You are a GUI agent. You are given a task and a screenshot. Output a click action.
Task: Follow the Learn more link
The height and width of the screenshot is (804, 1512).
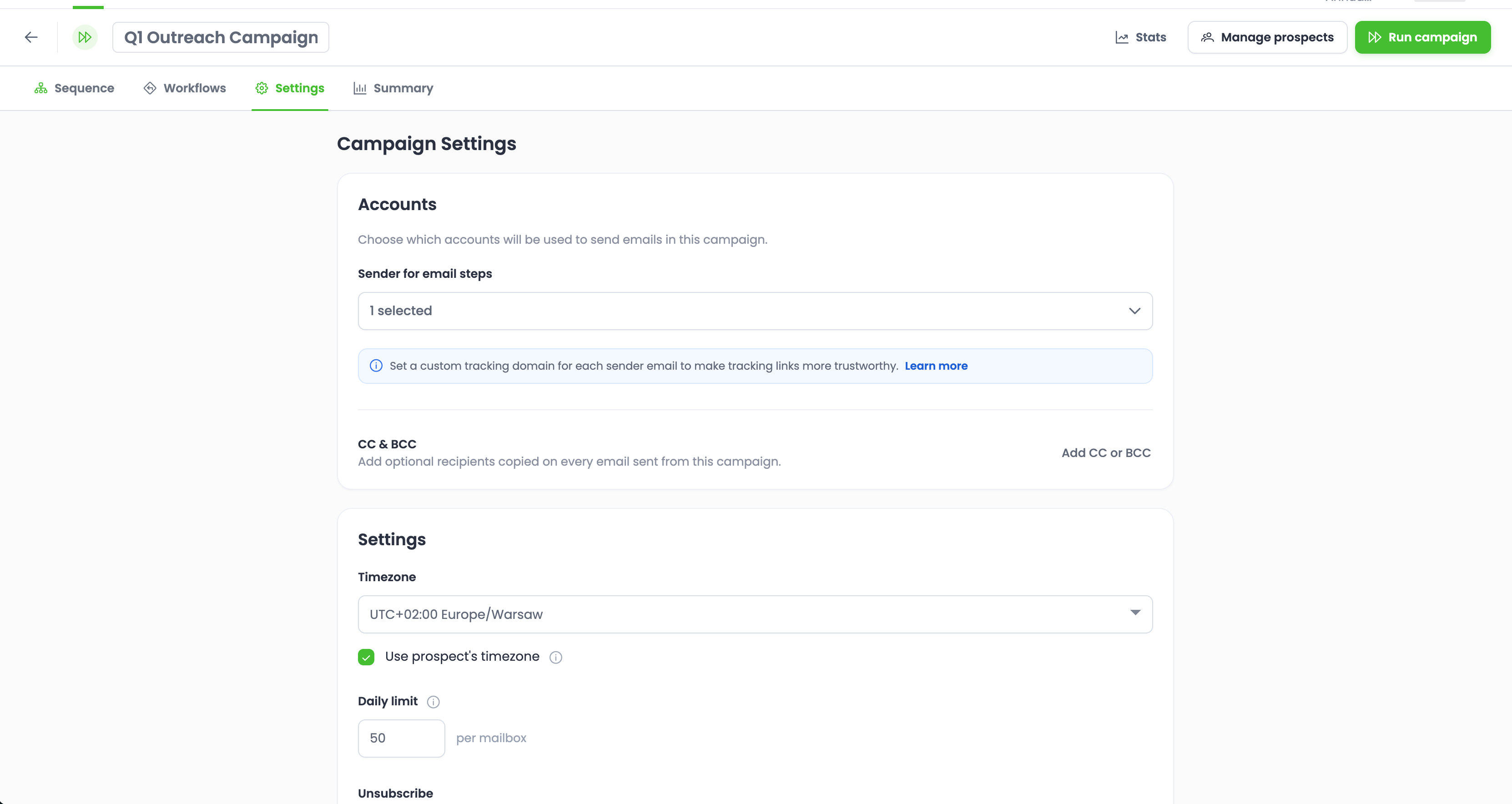pos(936,366)
